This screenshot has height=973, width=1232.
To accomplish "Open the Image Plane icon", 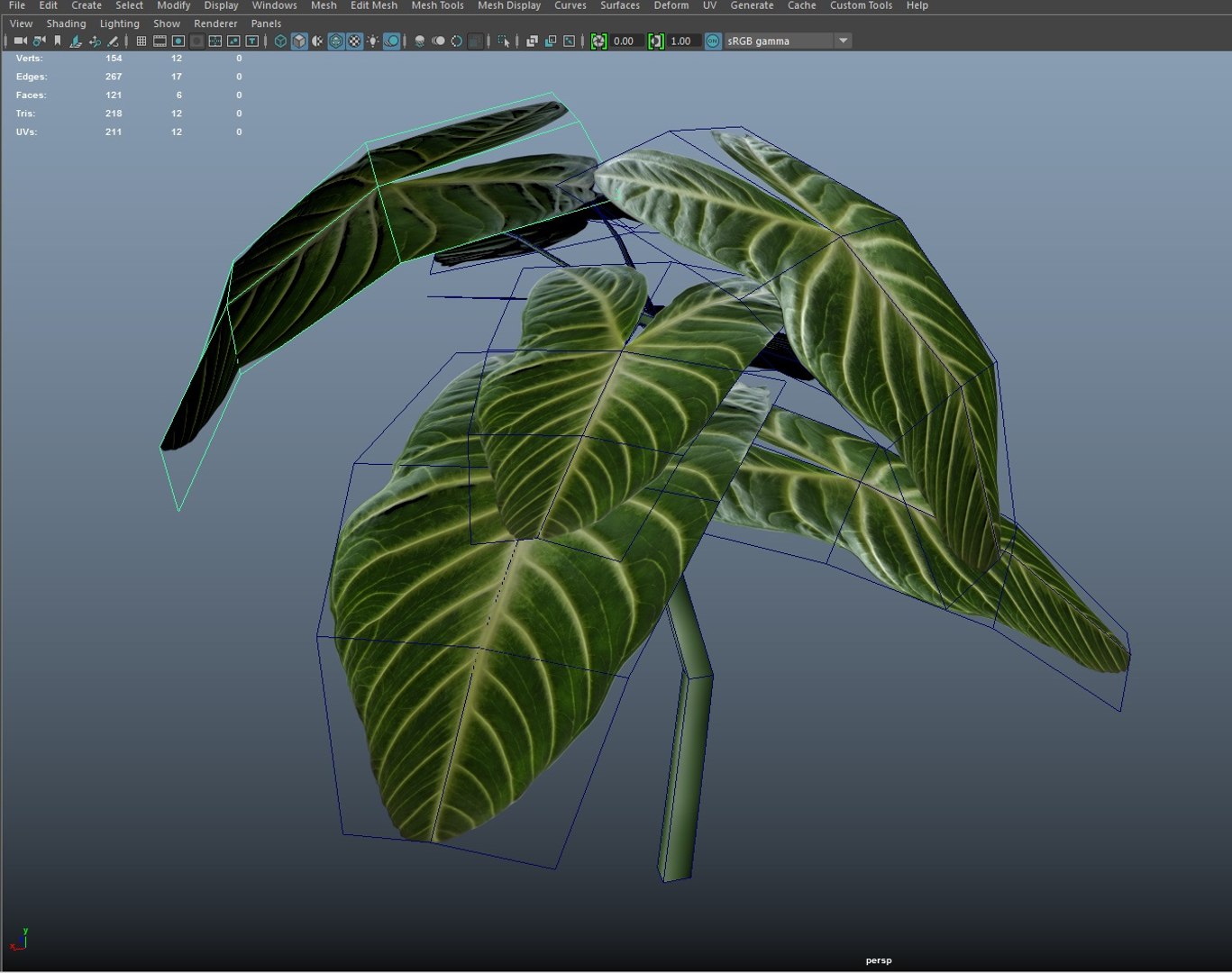I will click(76, 41).
